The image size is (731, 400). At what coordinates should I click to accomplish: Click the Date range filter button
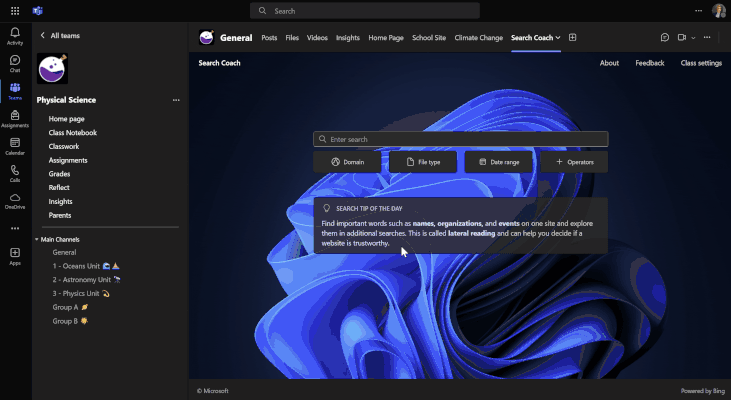(x=498, y=162)
